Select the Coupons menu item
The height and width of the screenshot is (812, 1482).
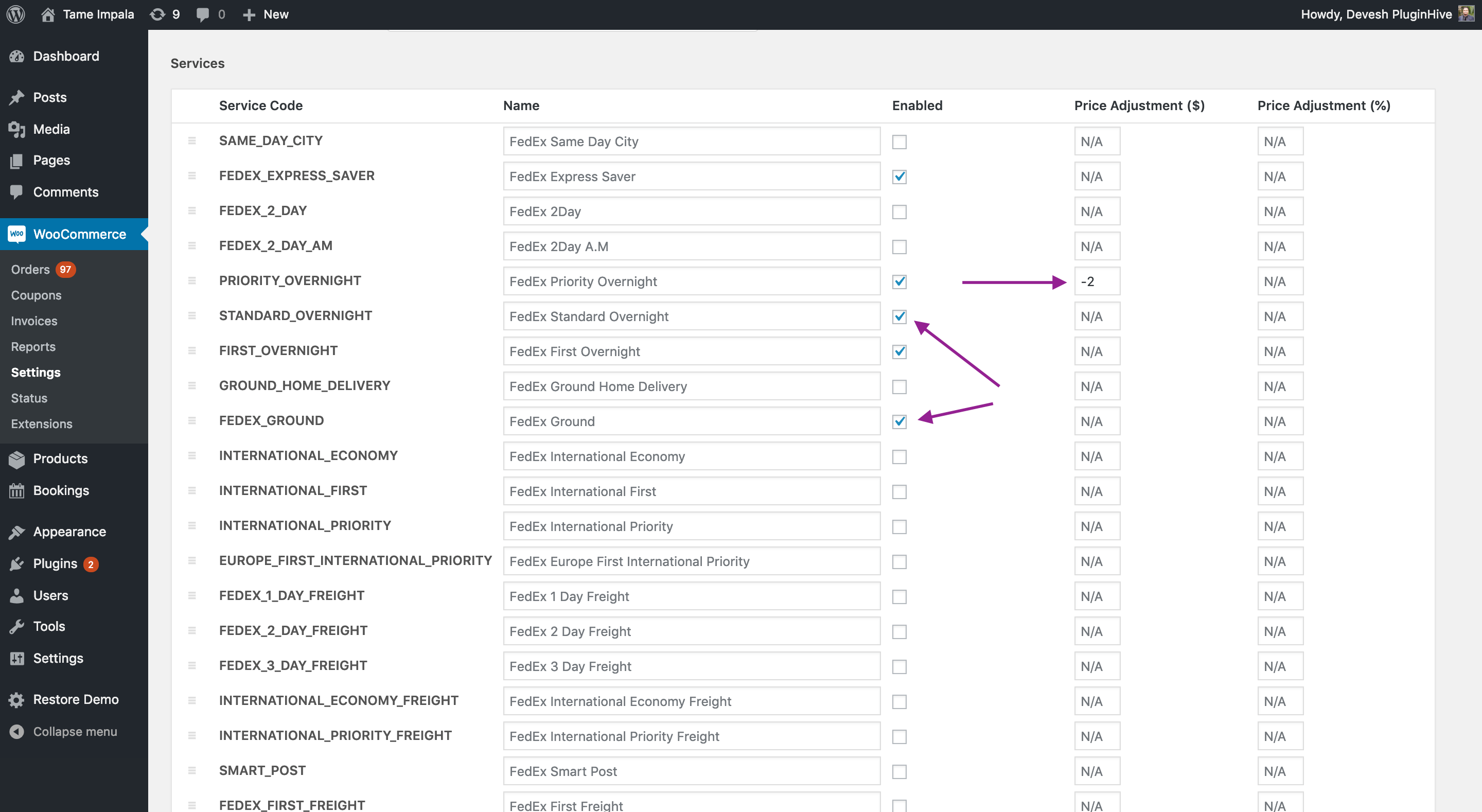pyautogui.click(x=36, y=295)
